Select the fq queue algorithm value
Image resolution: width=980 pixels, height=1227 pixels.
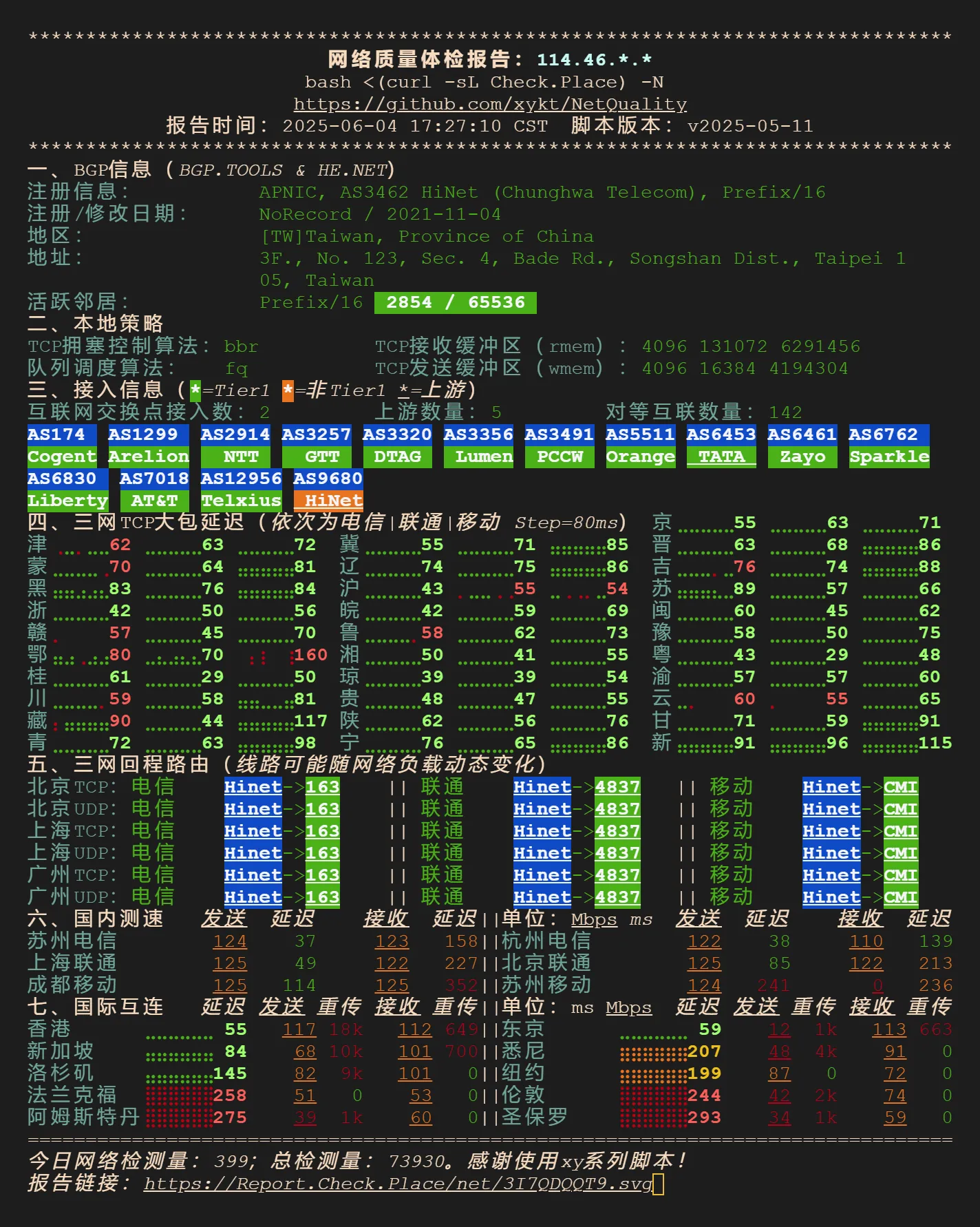236,368
